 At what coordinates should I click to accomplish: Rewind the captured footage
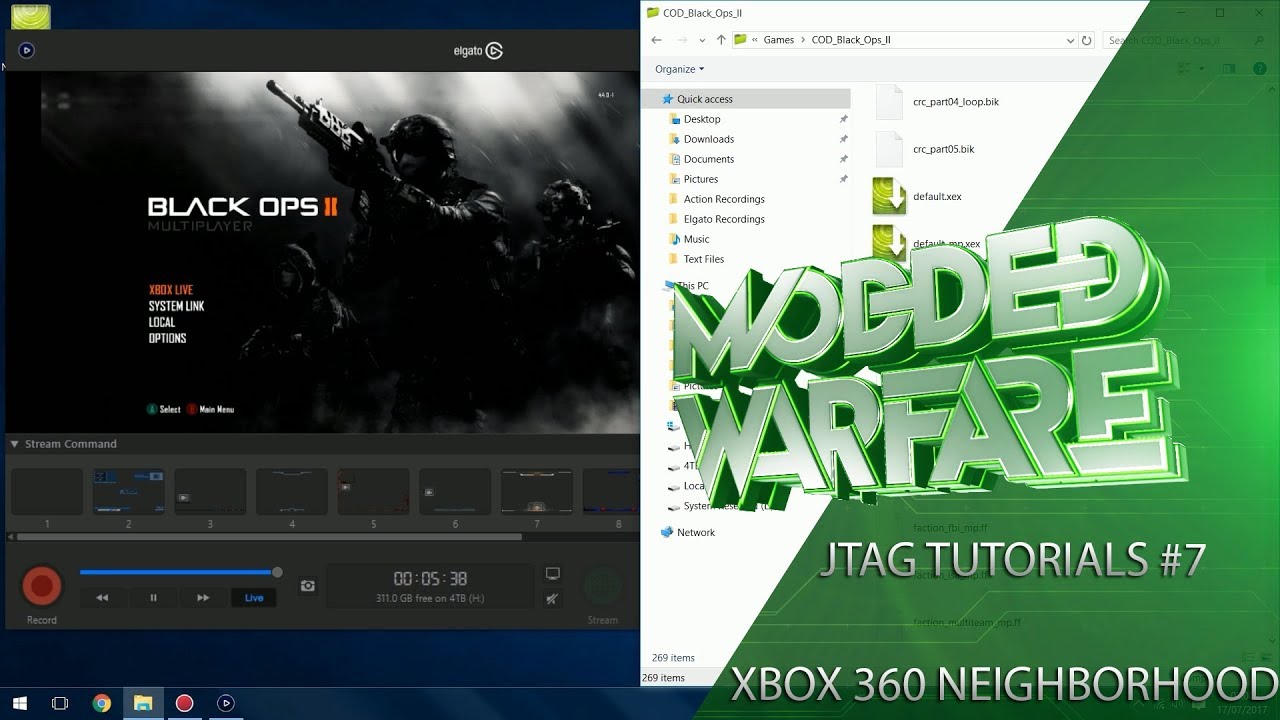tap(102, 598)
